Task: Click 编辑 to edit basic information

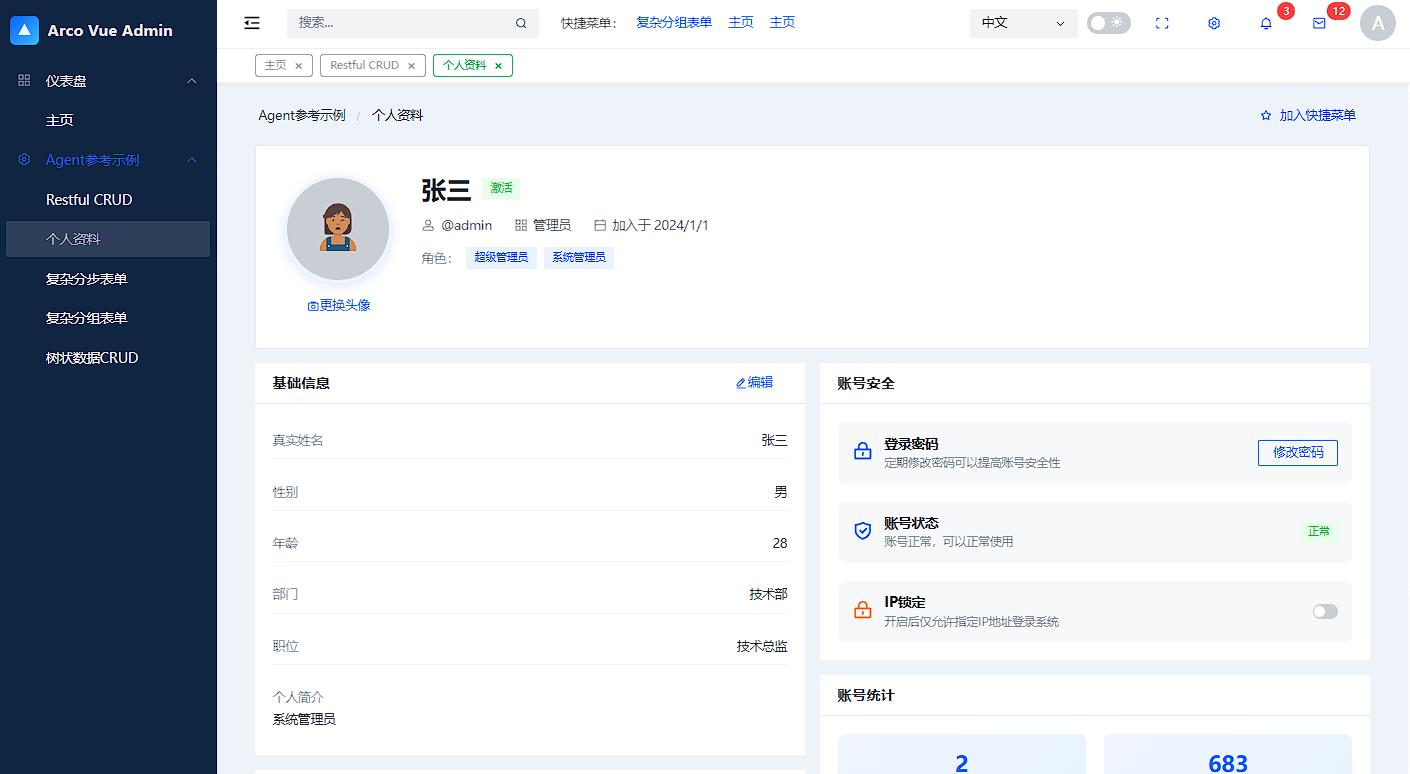Action: [754, 382]
